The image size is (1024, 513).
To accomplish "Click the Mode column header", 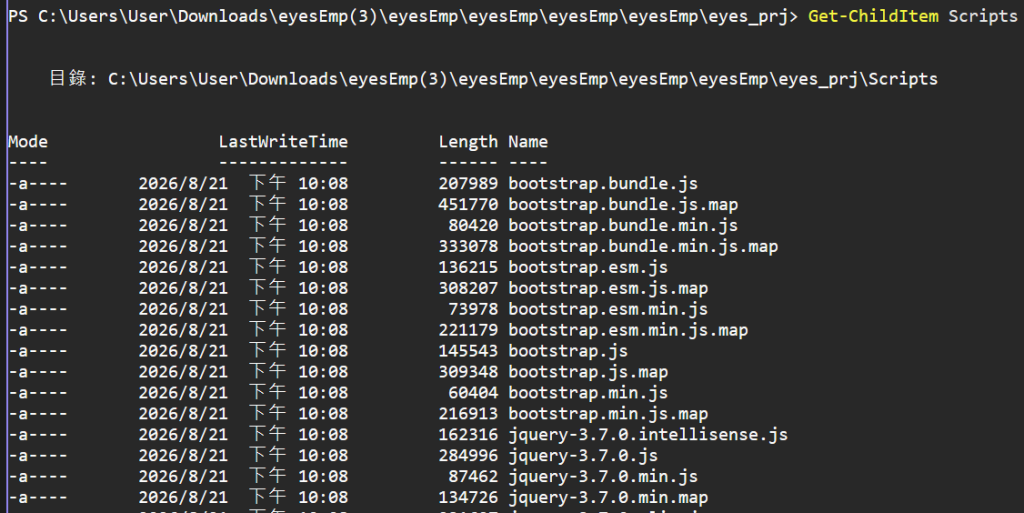I will click(28, 142).
